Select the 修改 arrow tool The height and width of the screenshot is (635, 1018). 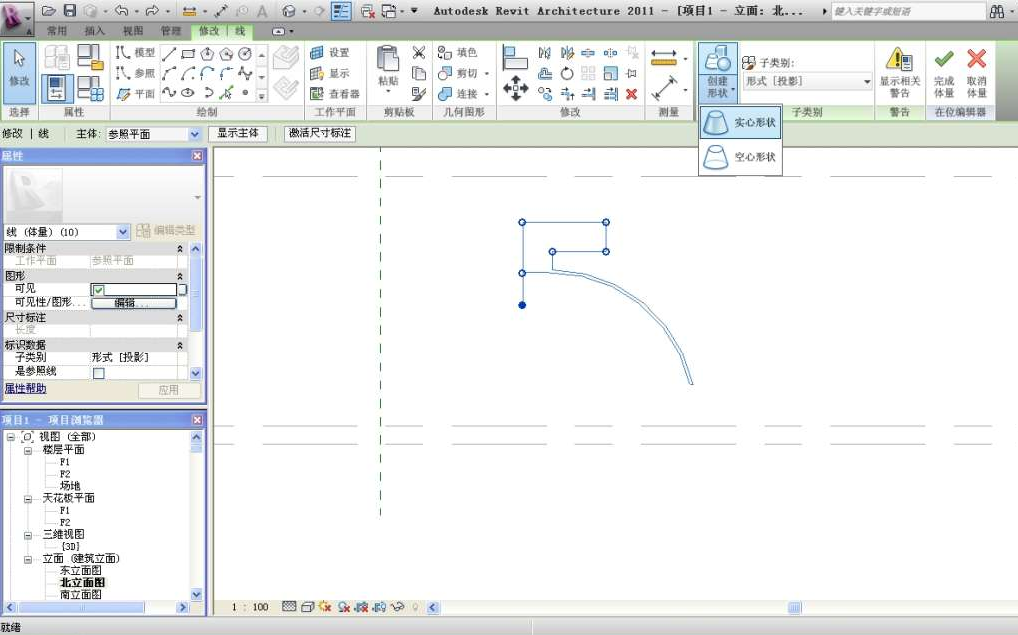coord(19,68)
